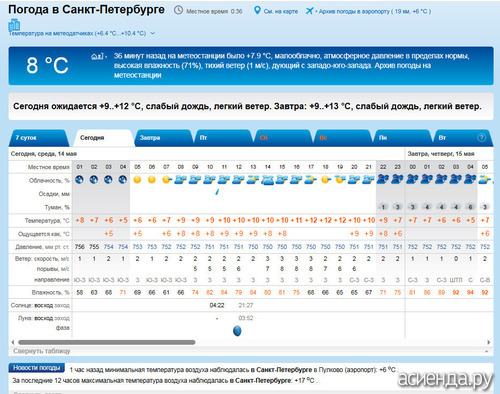Expand the sensor temperature dropdown arrow
500x394 pixels.
click(x=153, y=33)
